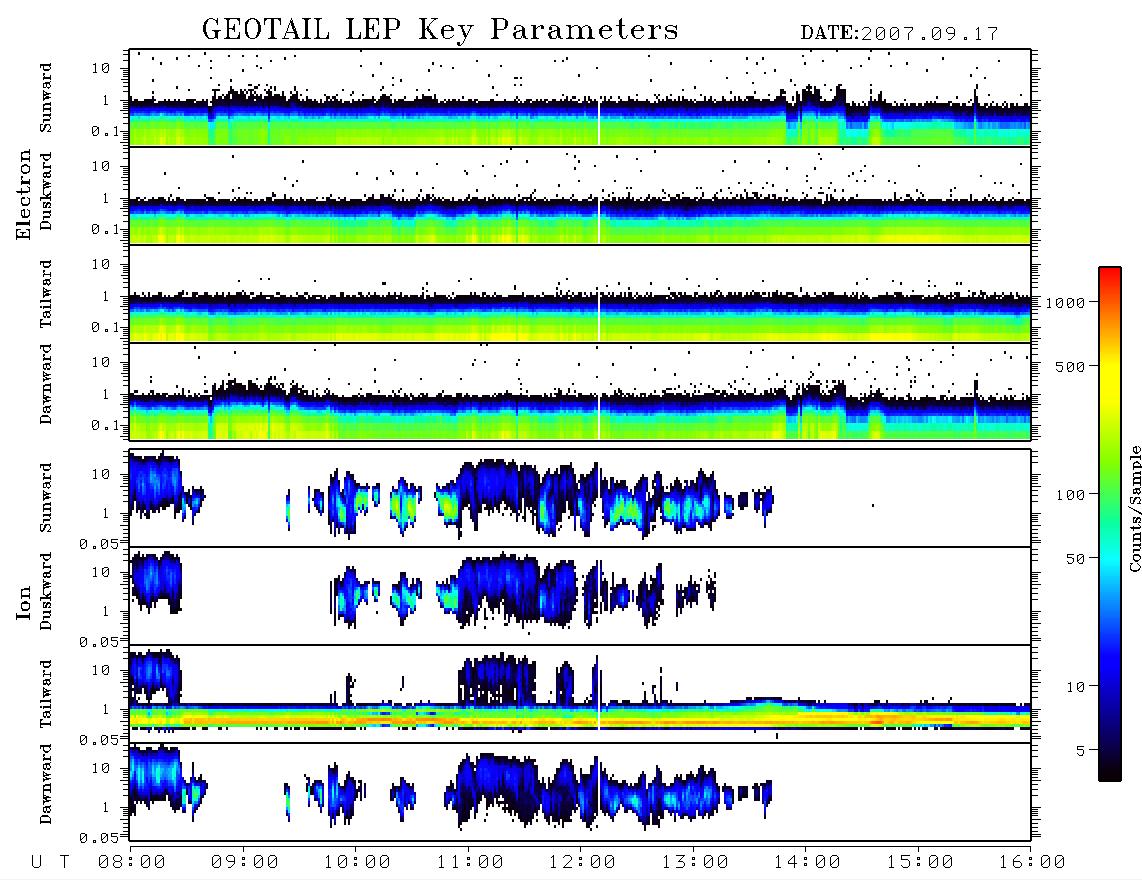Select the Electron "Duskward" axis label
Viewport: 1142px width, 880px height.
tap(46, 191)
